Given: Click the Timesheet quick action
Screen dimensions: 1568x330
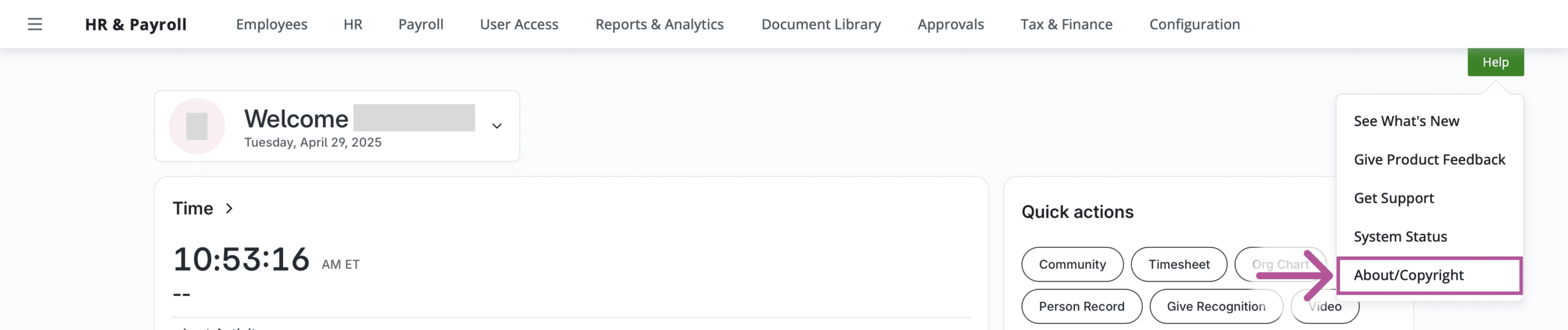Looking at the screenshot, I should [1178, 264].
